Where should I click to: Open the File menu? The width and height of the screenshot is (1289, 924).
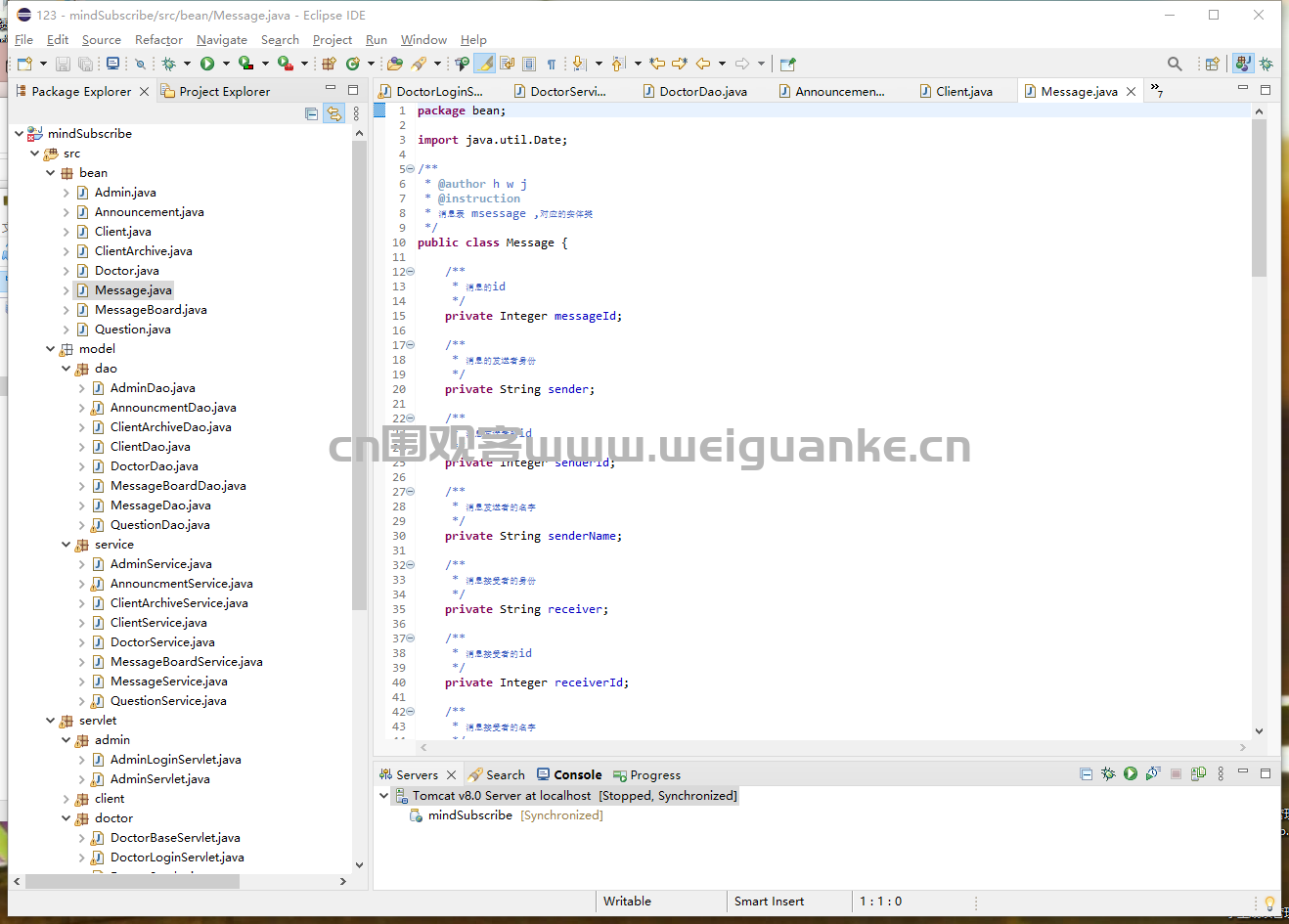[23, 39]
